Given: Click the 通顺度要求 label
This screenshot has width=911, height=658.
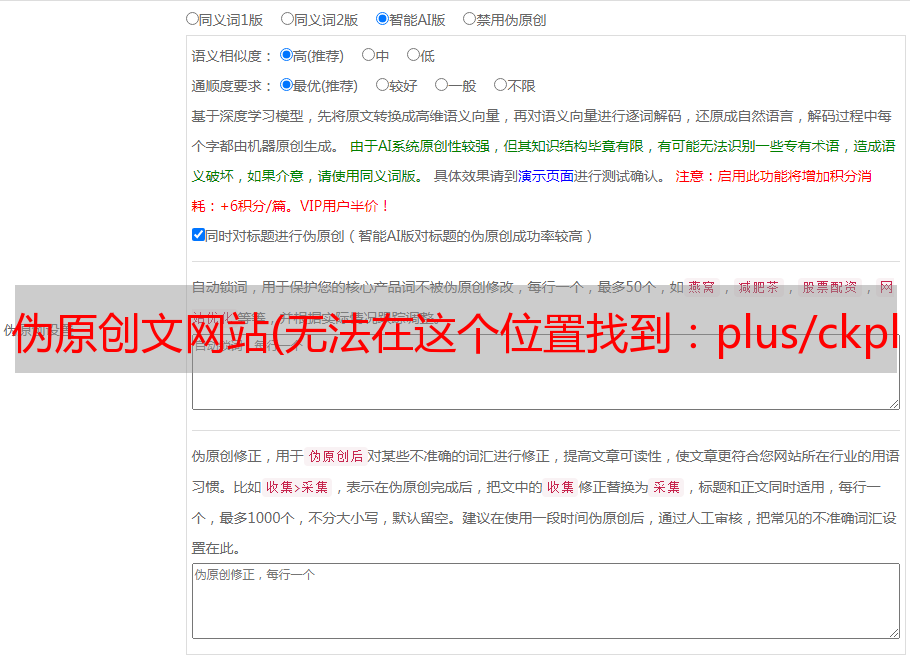Looking at the screenshot, I should pos(231,87).
